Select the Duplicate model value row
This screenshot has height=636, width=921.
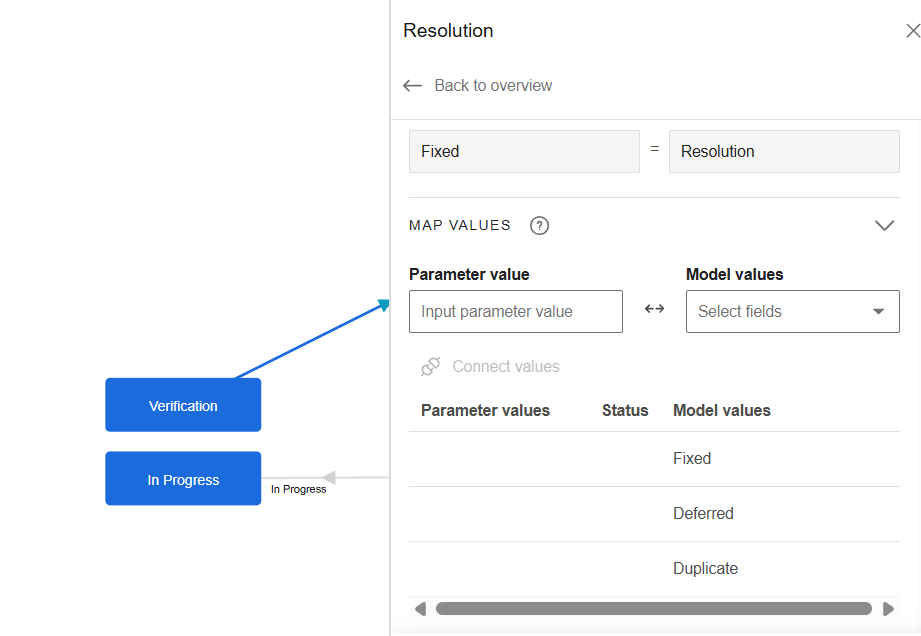(x=654, y=568)
